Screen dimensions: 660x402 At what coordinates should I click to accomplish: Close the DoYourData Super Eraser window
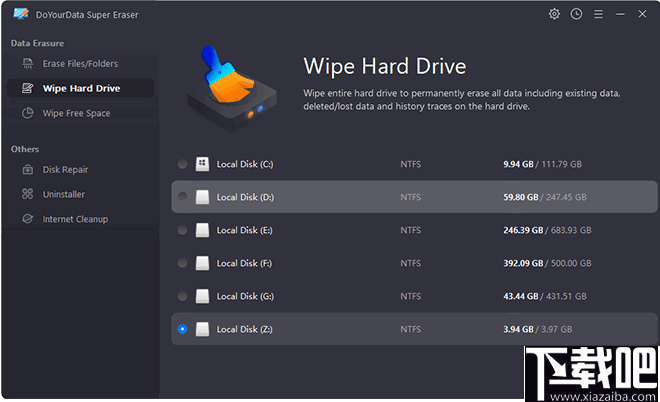click(642, 14)
